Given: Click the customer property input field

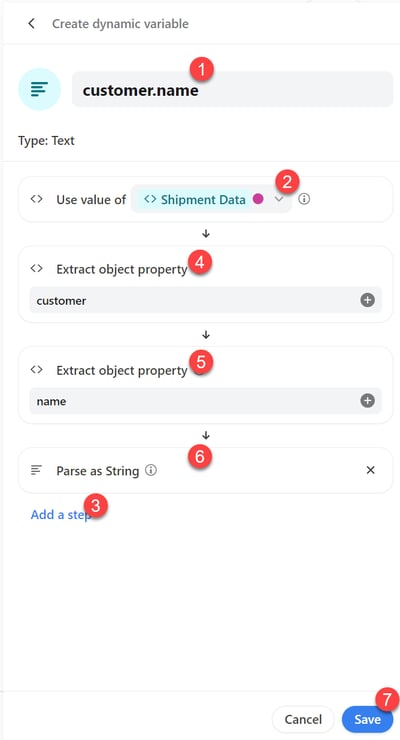Looking at the screenshot, I should (206, 300).
